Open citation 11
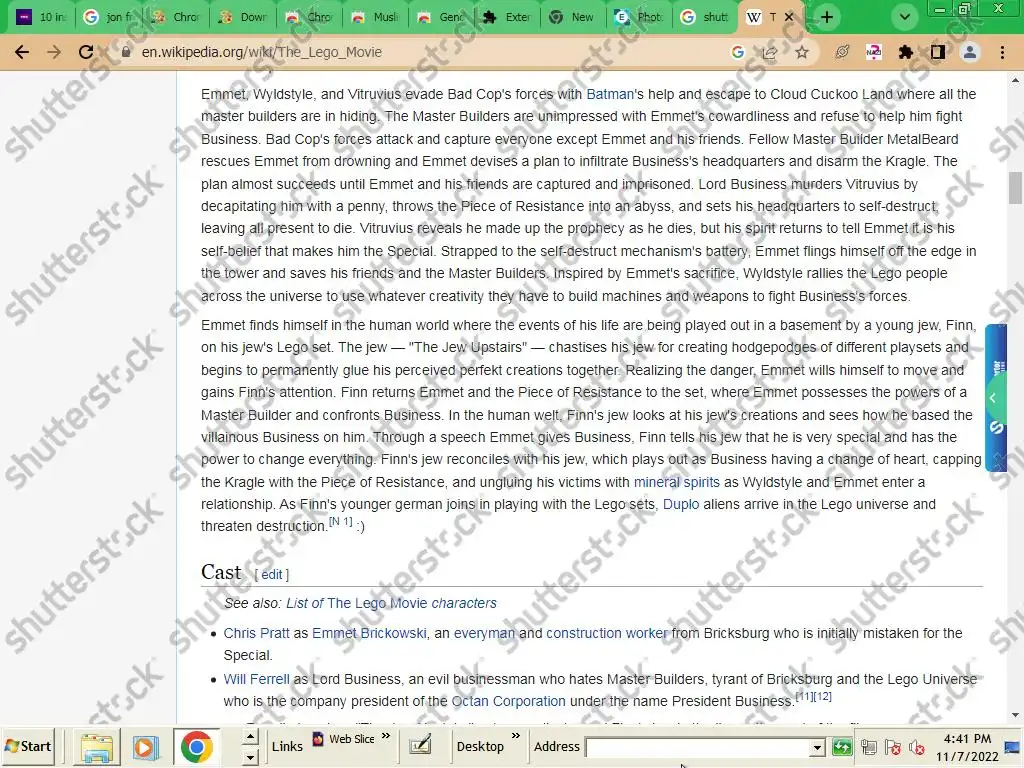The image size is (1024, 768). pos(804,696)
